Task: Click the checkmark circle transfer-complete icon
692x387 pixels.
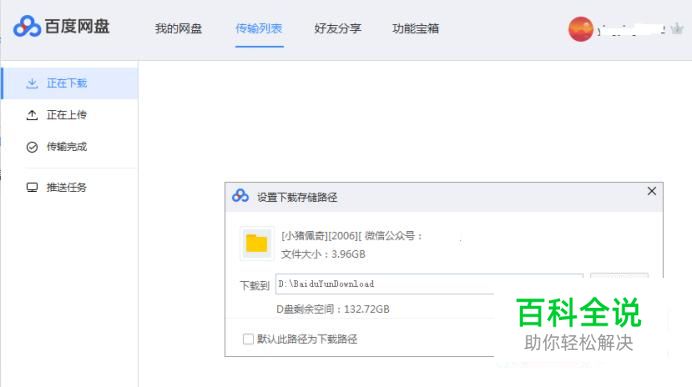Action: [x=32, y=147]
